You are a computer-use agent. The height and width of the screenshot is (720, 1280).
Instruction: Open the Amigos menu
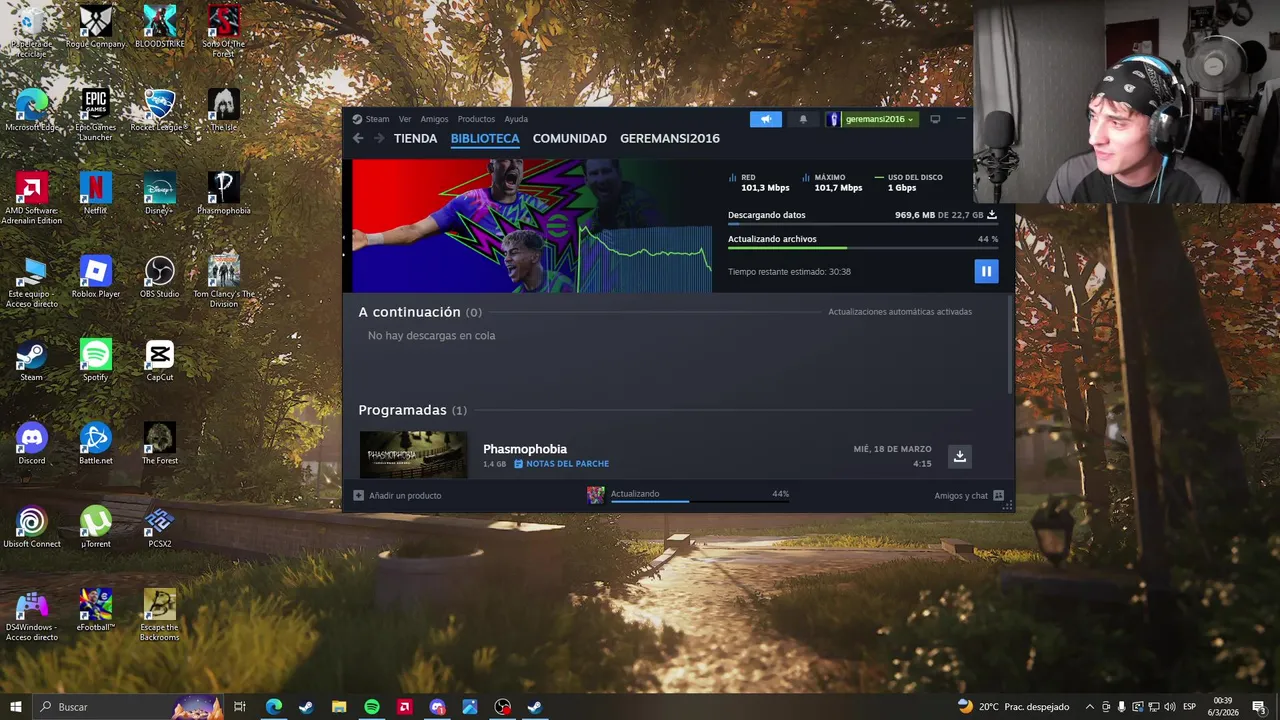click(434, 119)
